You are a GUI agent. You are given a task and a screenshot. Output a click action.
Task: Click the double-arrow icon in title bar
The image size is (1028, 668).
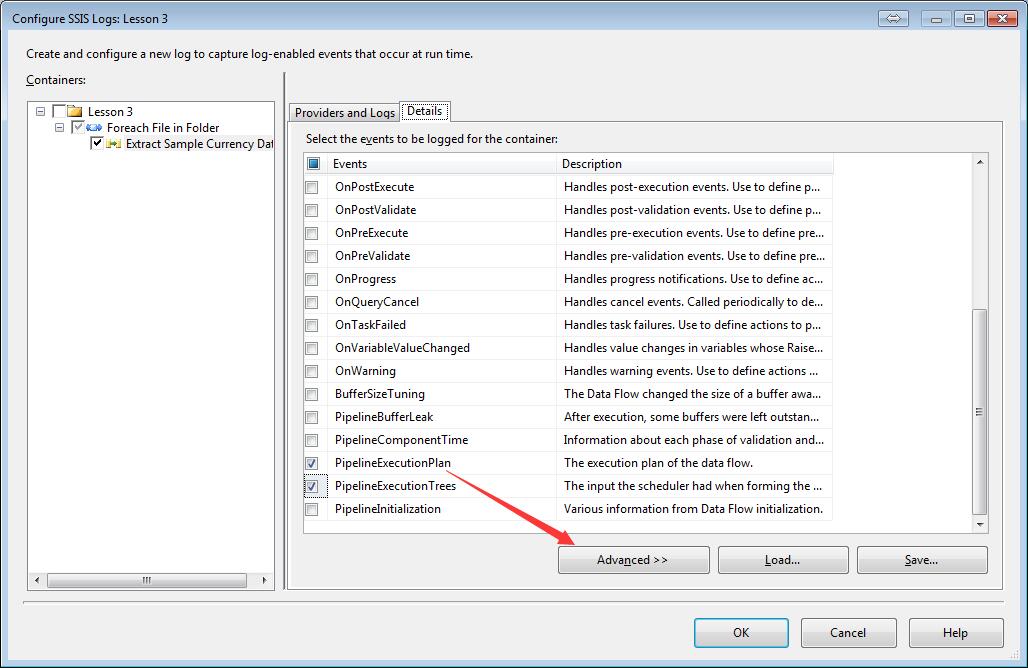[893, 18]
